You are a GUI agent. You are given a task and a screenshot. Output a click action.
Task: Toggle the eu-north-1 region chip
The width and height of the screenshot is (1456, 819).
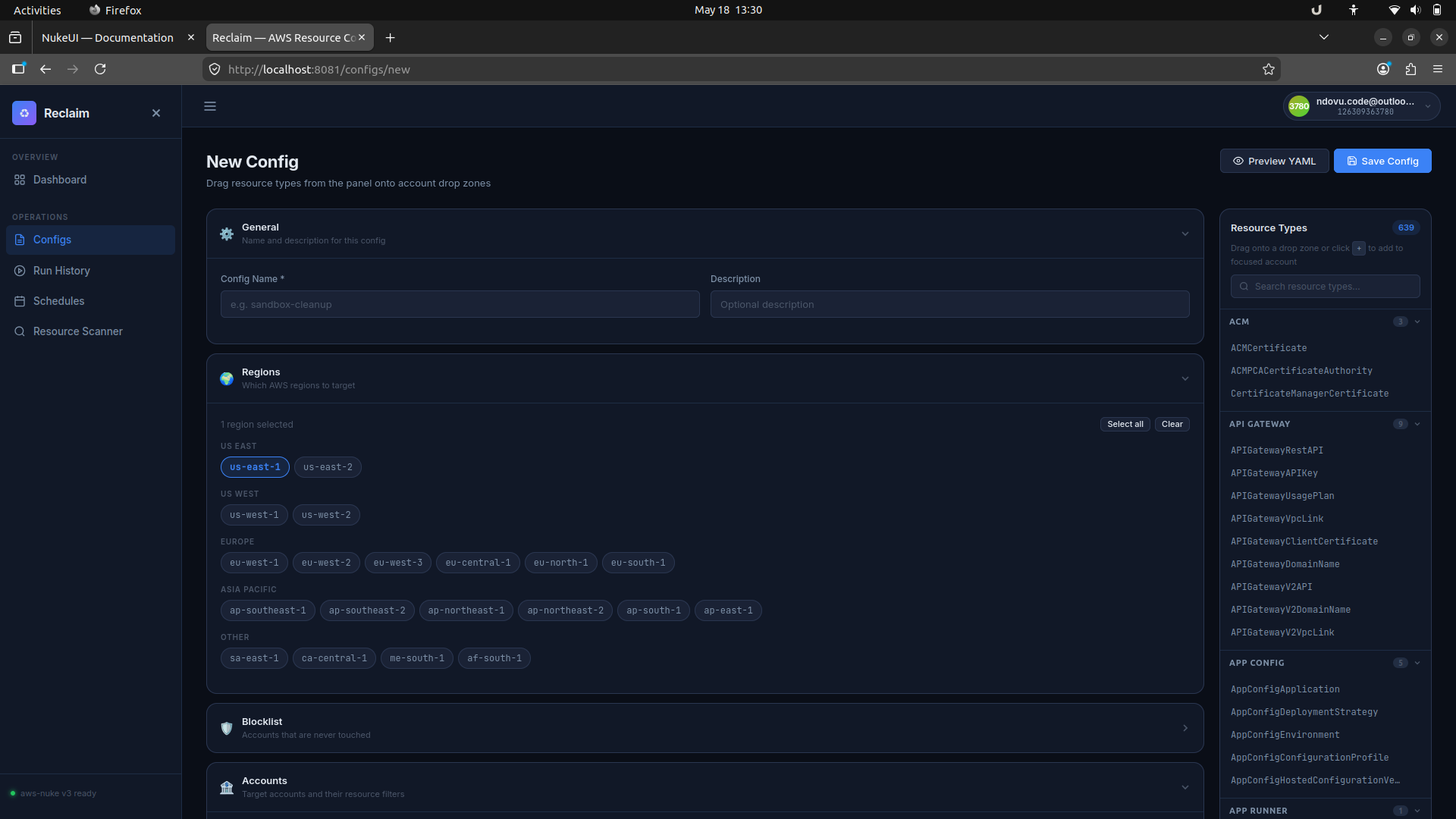[x=560, y=563]
